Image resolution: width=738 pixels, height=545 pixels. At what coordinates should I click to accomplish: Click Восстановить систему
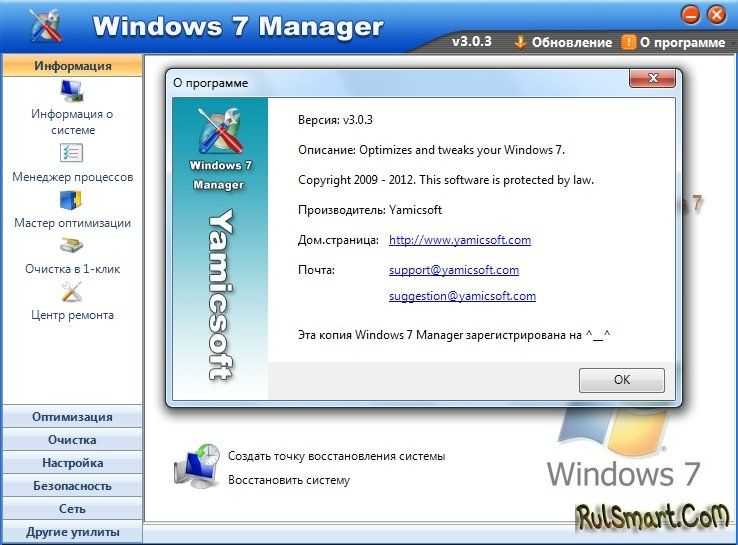pyautogui.click(x=289, y=480)
